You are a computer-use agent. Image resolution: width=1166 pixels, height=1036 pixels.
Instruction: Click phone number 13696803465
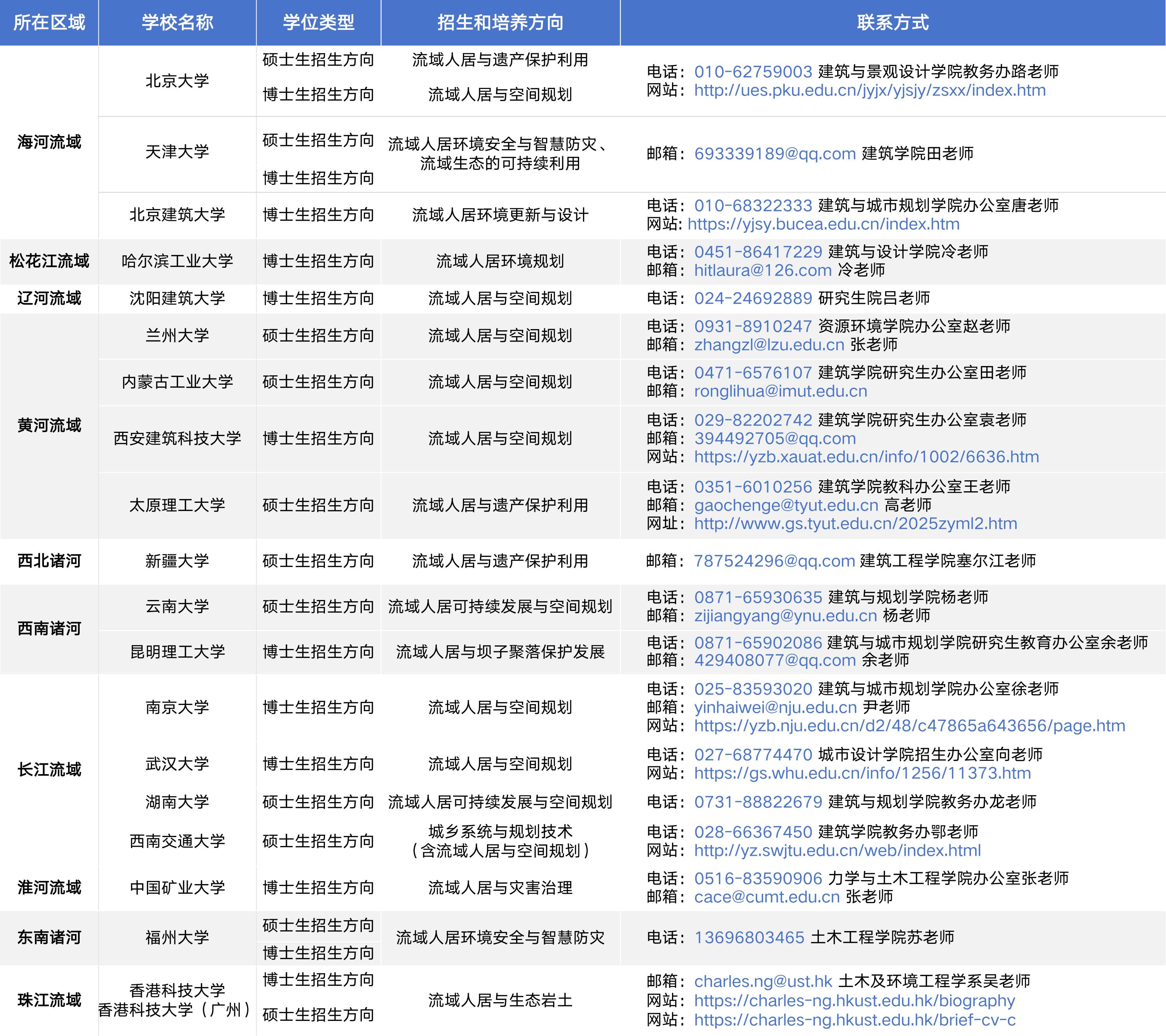tap(749, 937)
